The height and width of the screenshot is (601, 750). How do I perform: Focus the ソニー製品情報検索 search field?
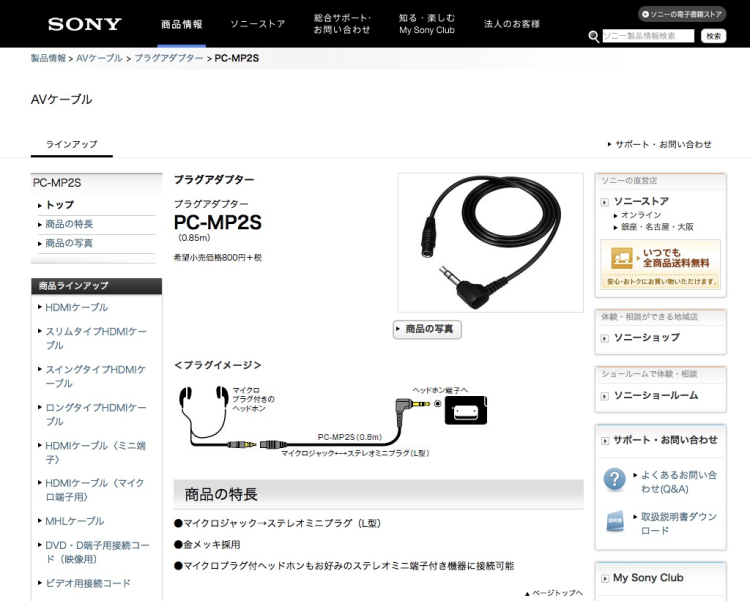coord(648,36)
